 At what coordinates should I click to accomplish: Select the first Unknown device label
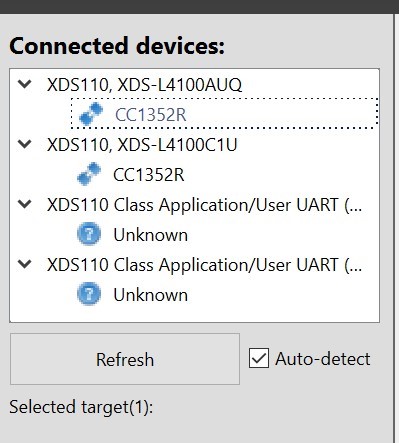(x=150, y=235)
